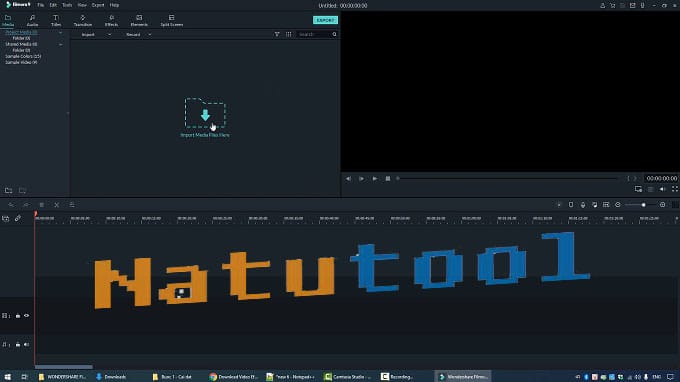Open the Transition tab
Screen dimensions: 680x382
82,20
